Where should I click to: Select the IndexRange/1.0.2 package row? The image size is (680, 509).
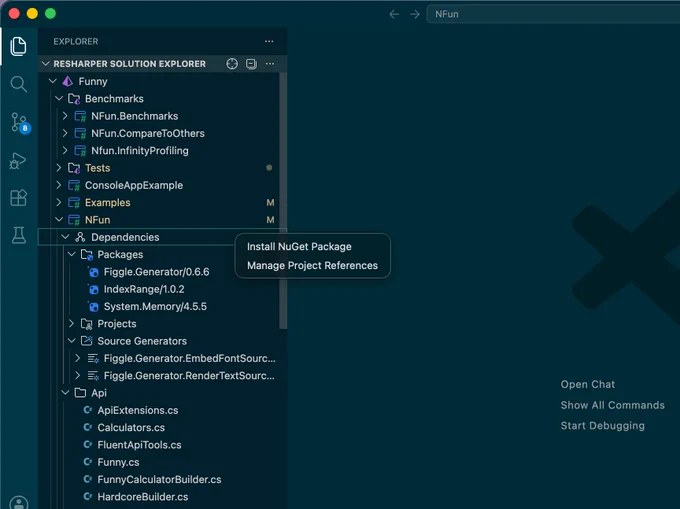[159, 289]
